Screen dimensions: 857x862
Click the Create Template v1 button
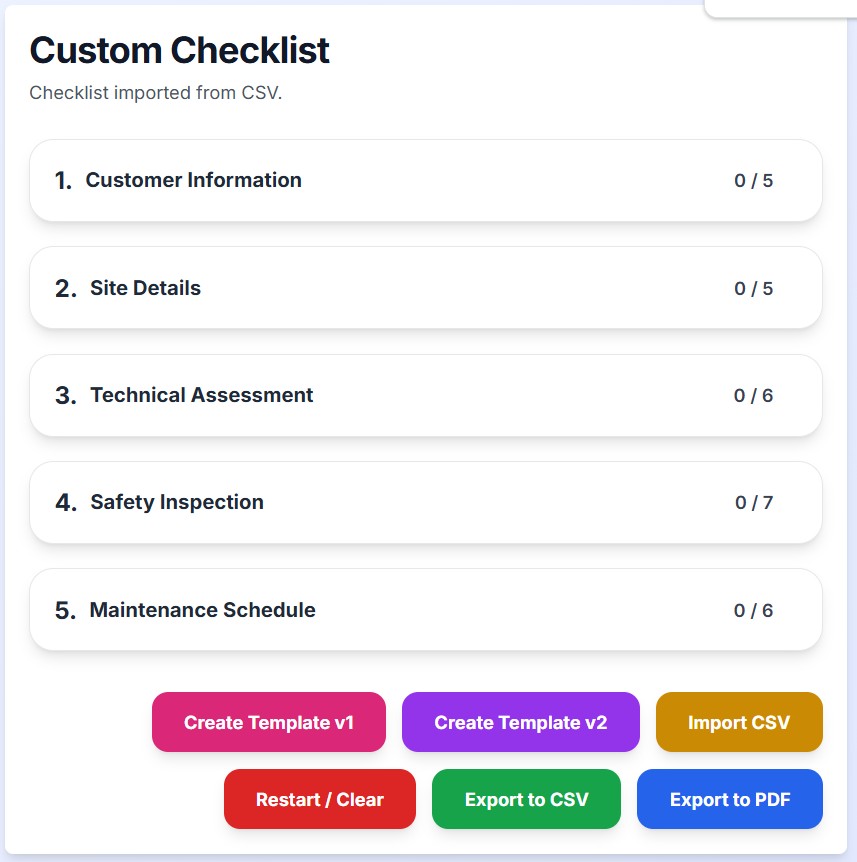268,722
